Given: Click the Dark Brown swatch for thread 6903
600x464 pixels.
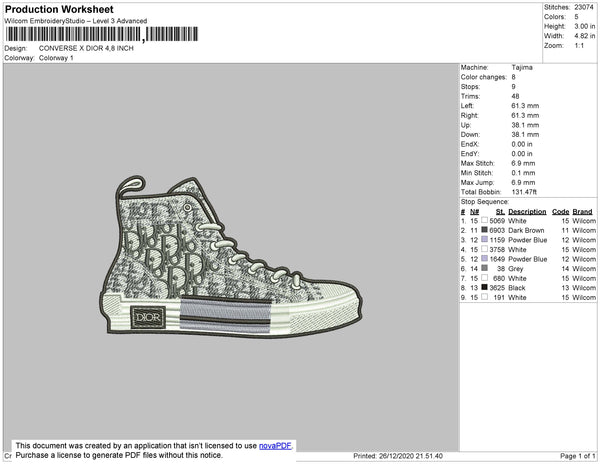Looking at the screenshot, I should 484,230.
